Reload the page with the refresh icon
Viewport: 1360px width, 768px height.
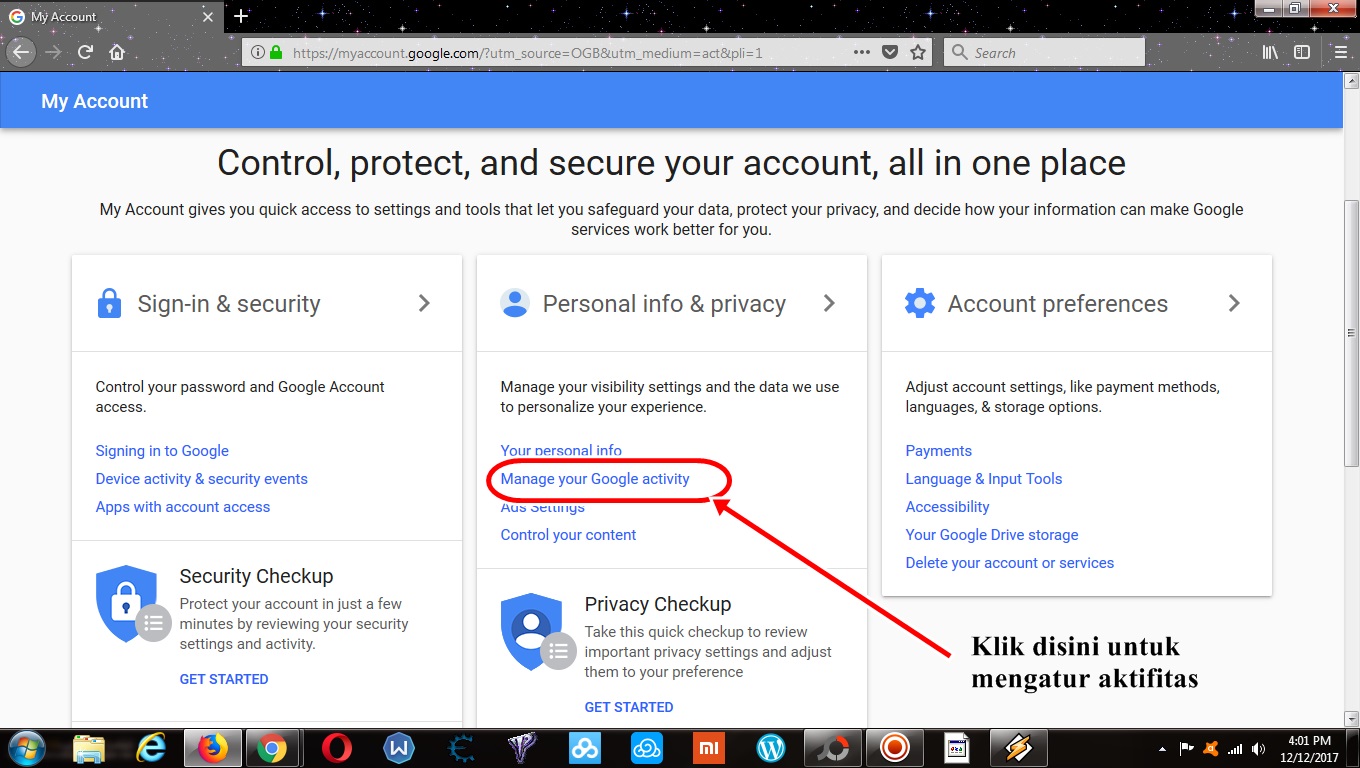pos(85,52)
